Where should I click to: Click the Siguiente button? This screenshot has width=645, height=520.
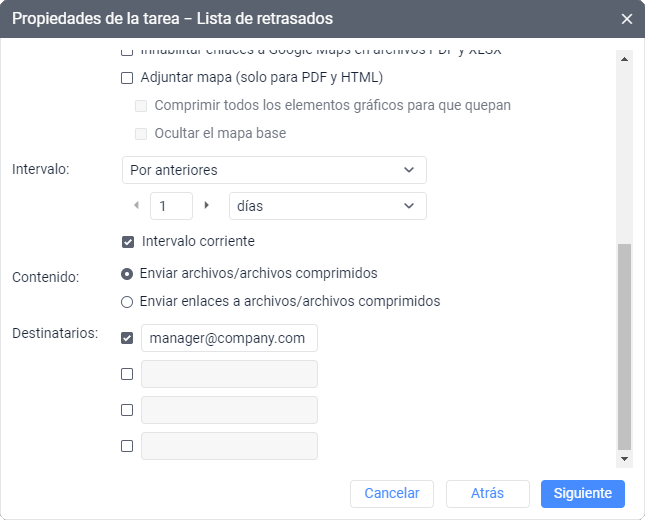(582, 493)
